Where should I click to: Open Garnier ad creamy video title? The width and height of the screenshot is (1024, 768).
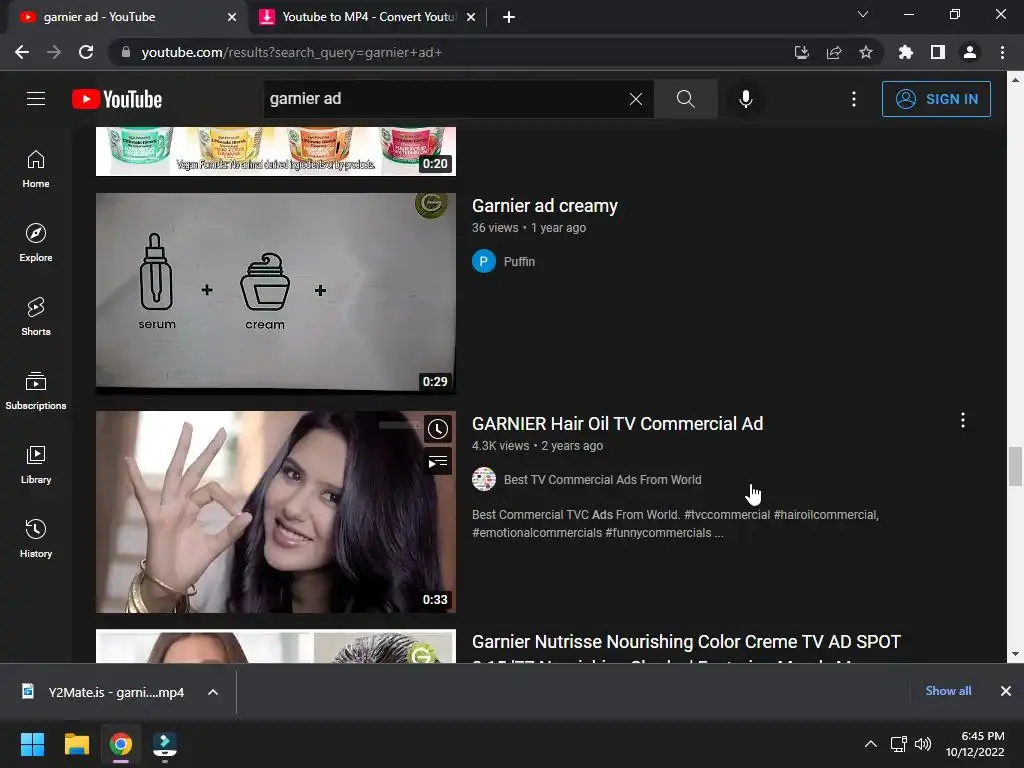click(545, 206)
